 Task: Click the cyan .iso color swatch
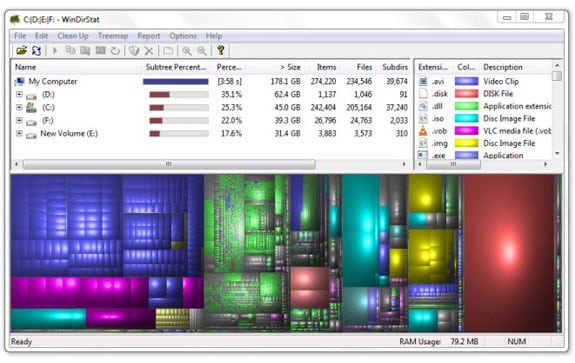[466, 118]
